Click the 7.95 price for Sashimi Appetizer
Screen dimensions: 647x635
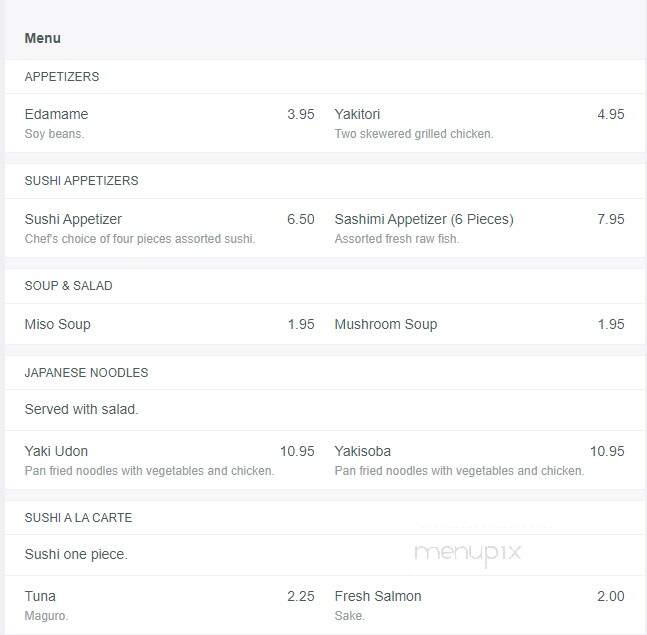(x=611, y=219)
